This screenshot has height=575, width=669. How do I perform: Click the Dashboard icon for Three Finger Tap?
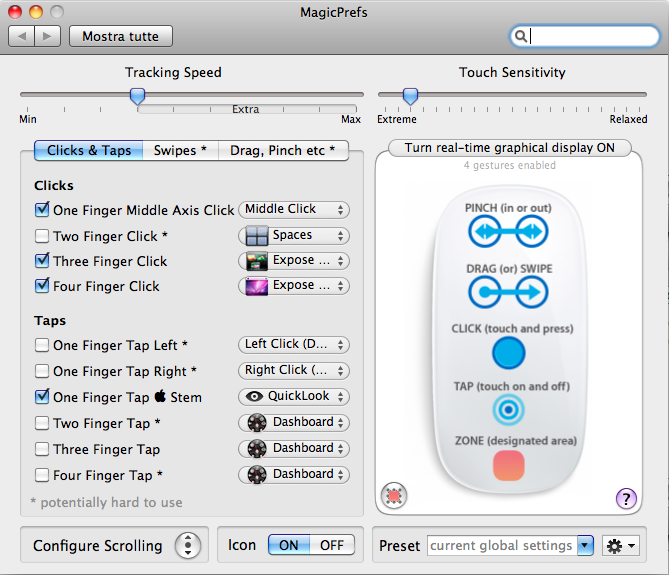click(x=257, y=449)
